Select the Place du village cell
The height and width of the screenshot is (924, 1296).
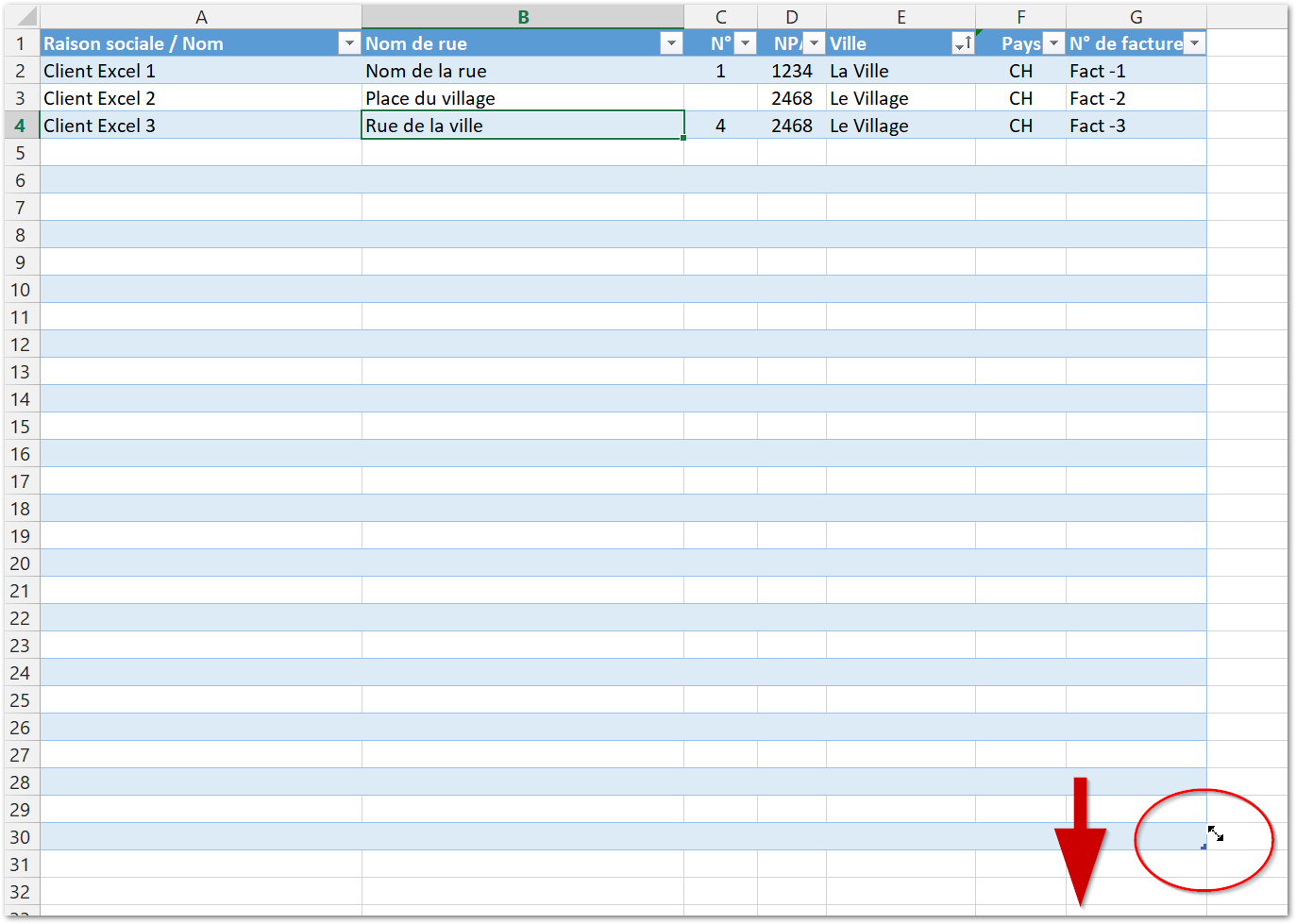pos(430,98)
